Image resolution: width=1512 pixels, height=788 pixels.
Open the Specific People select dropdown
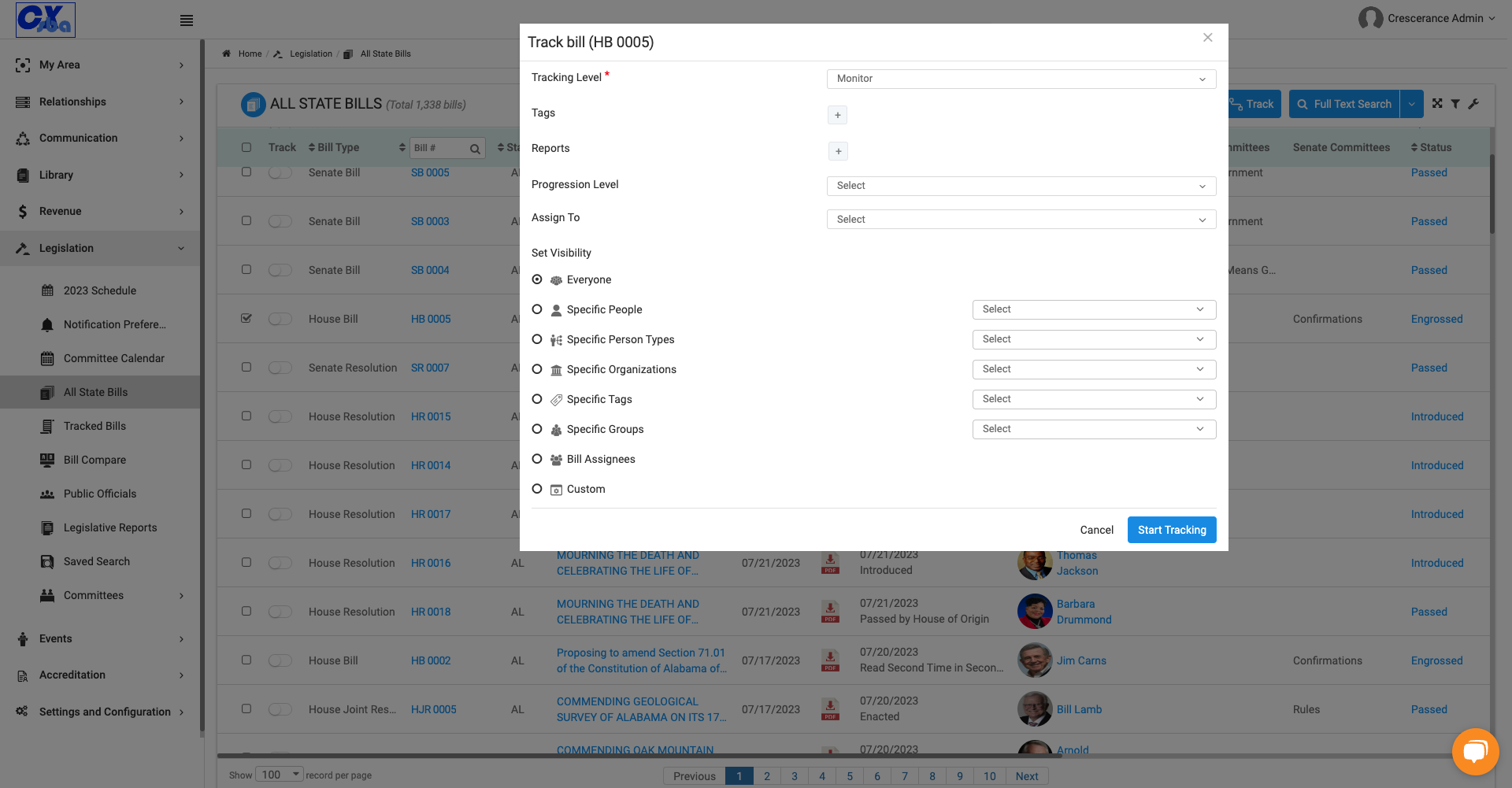tap(1094, 309)
